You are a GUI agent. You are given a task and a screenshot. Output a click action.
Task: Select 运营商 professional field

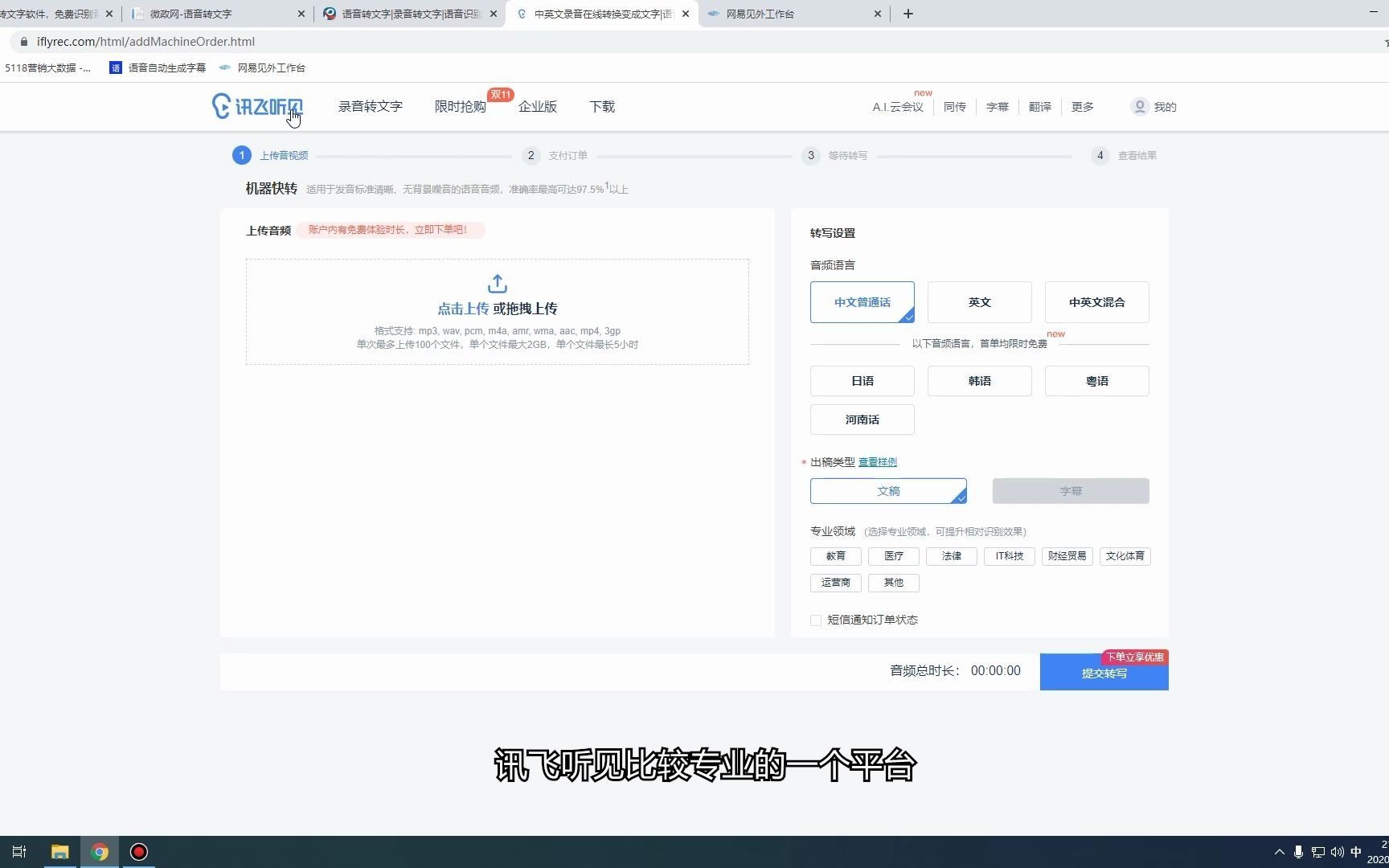(836, 583)
